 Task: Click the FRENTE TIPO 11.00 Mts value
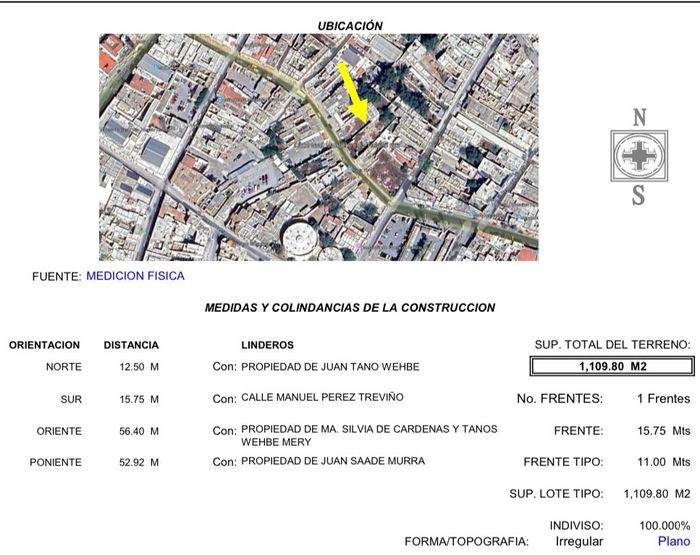point(666,462)
